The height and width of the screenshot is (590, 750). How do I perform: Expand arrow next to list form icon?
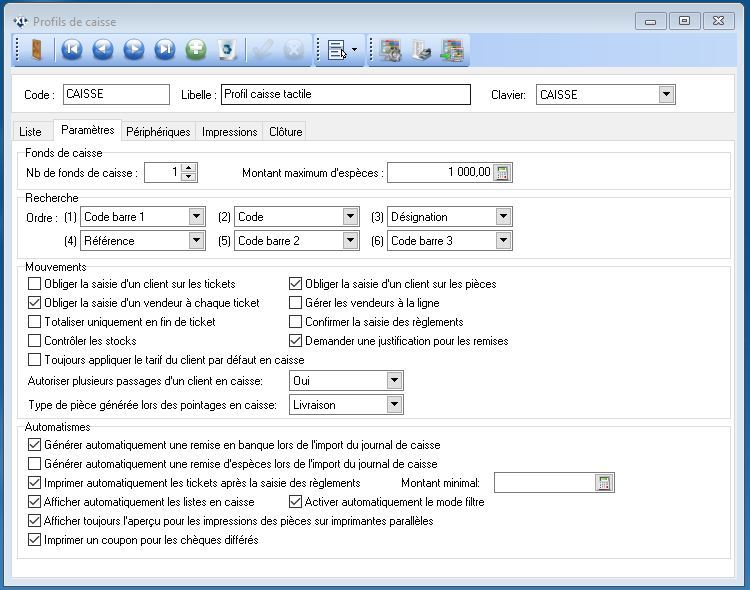[x=354, y=49]
